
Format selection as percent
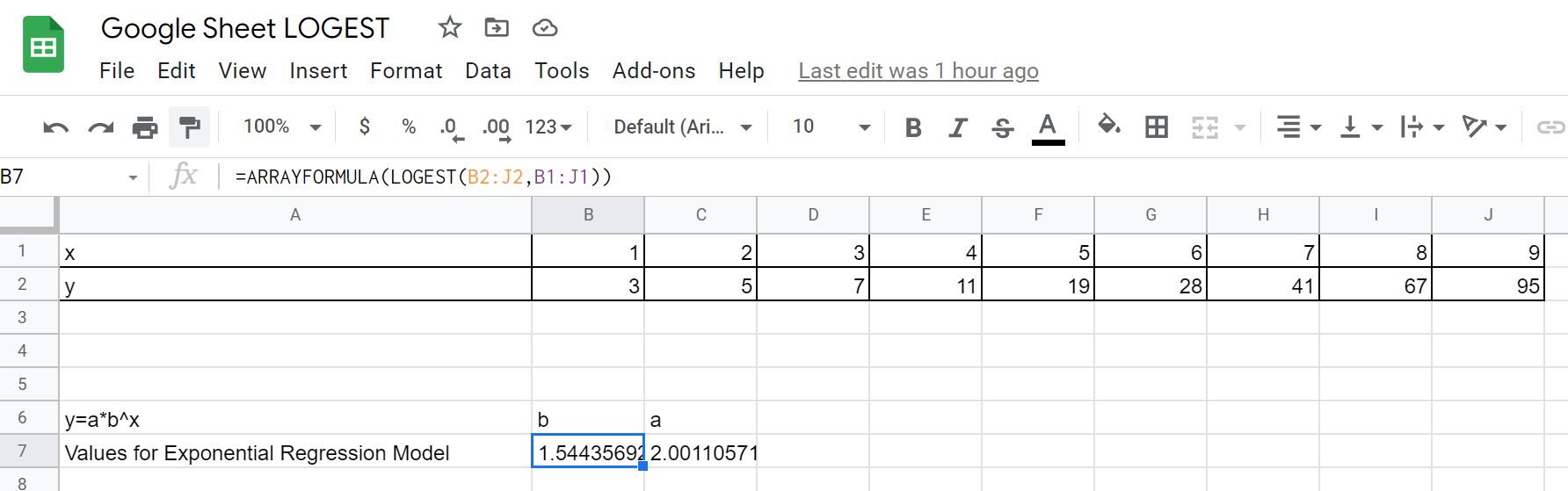pos(409,126)
